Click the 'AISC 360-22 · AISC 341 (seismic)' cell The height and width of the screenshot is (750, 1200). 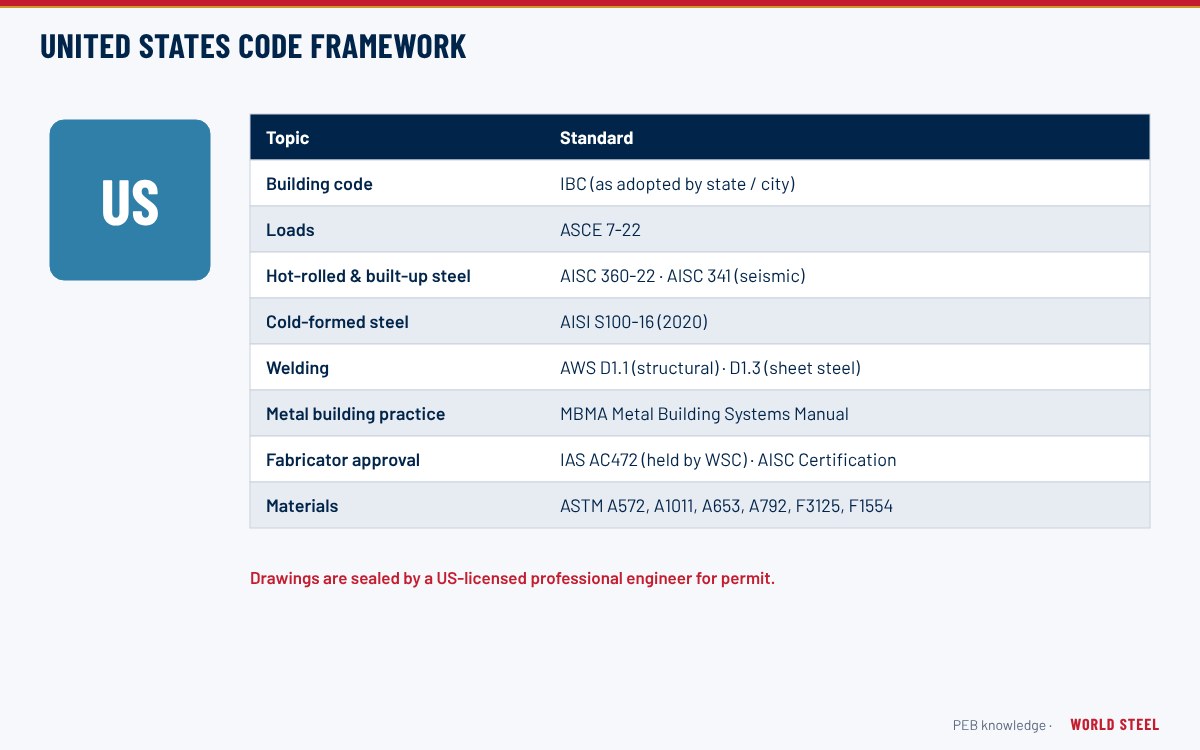point(682,276)
